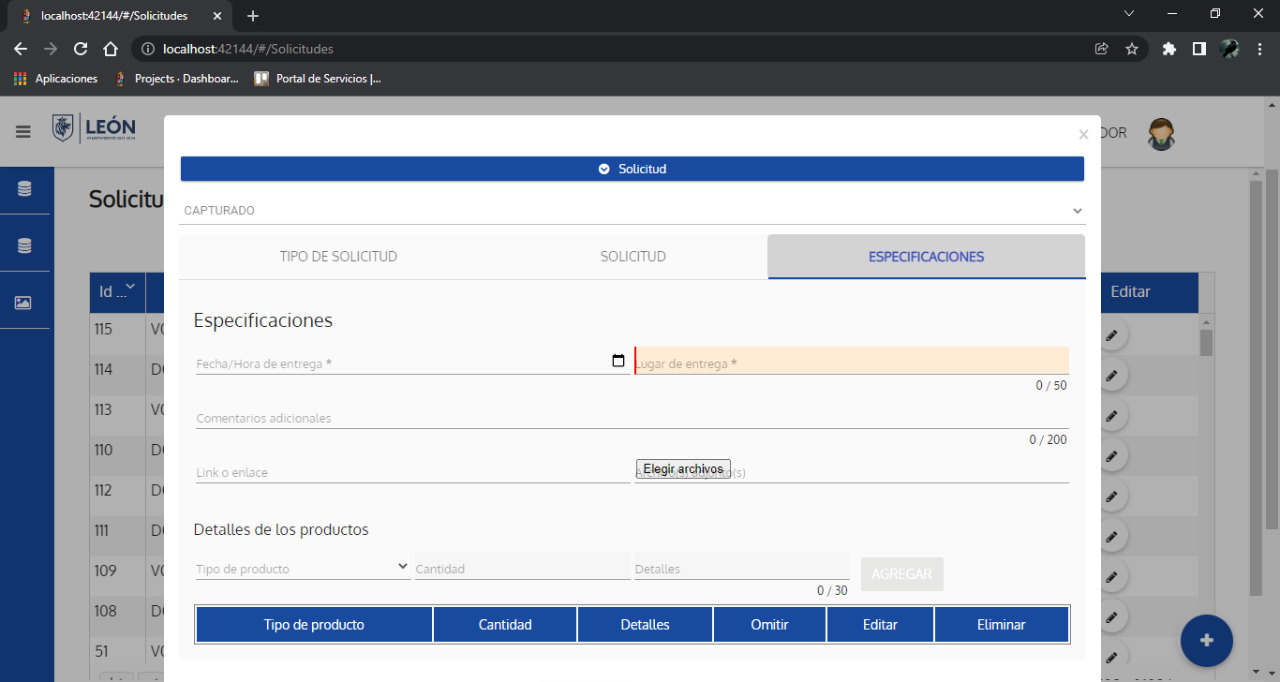Open the Tipo de producto dropdown

303,568
